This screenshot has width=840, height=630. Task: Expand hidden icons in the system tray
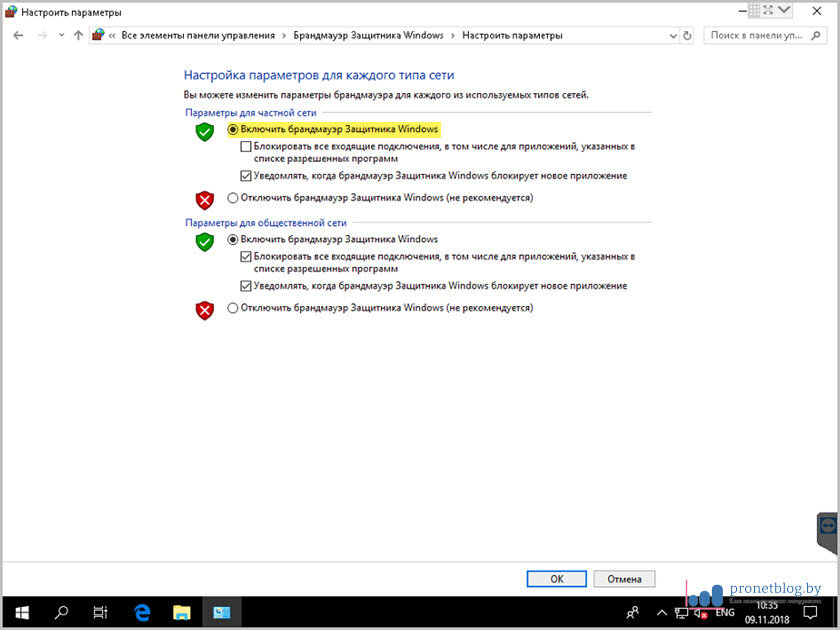coord(661,611)
